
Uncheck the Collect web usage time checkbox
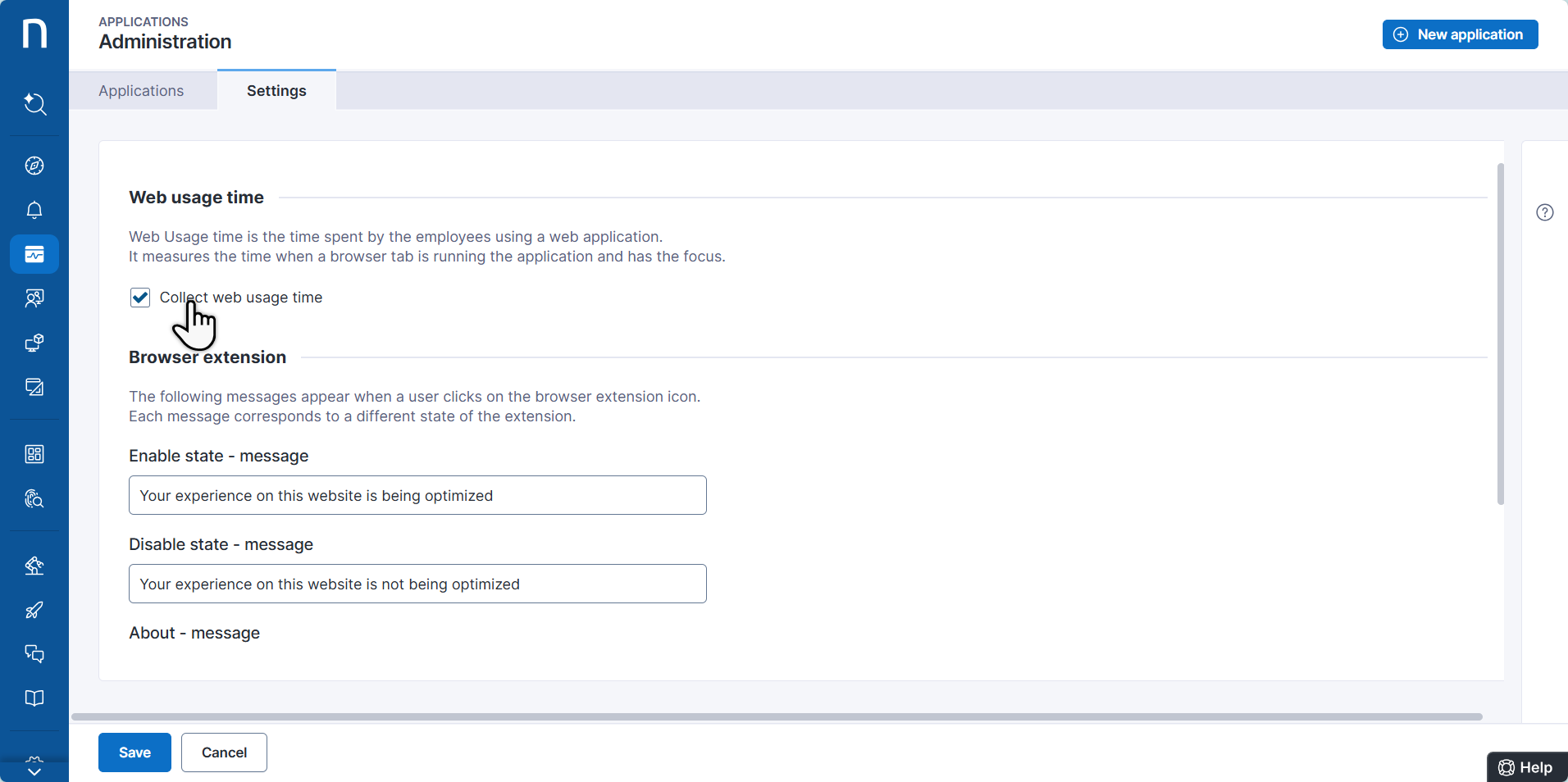pyautogui.click(x=140, y=298)
